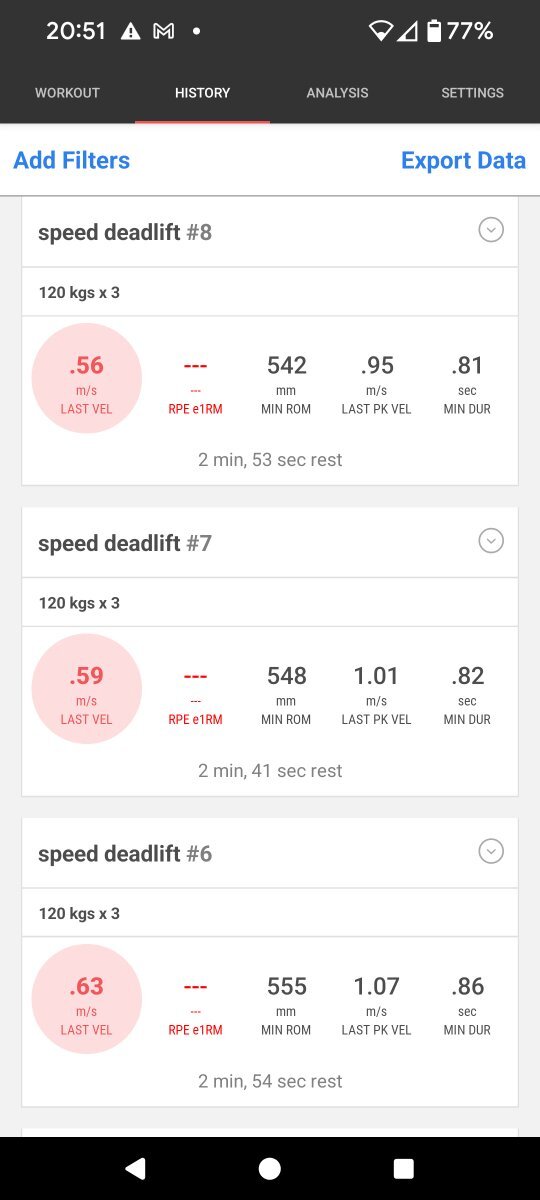540x1200 pixels.
Task: Open the Analysis tab
Action: [x=337, y=93]
